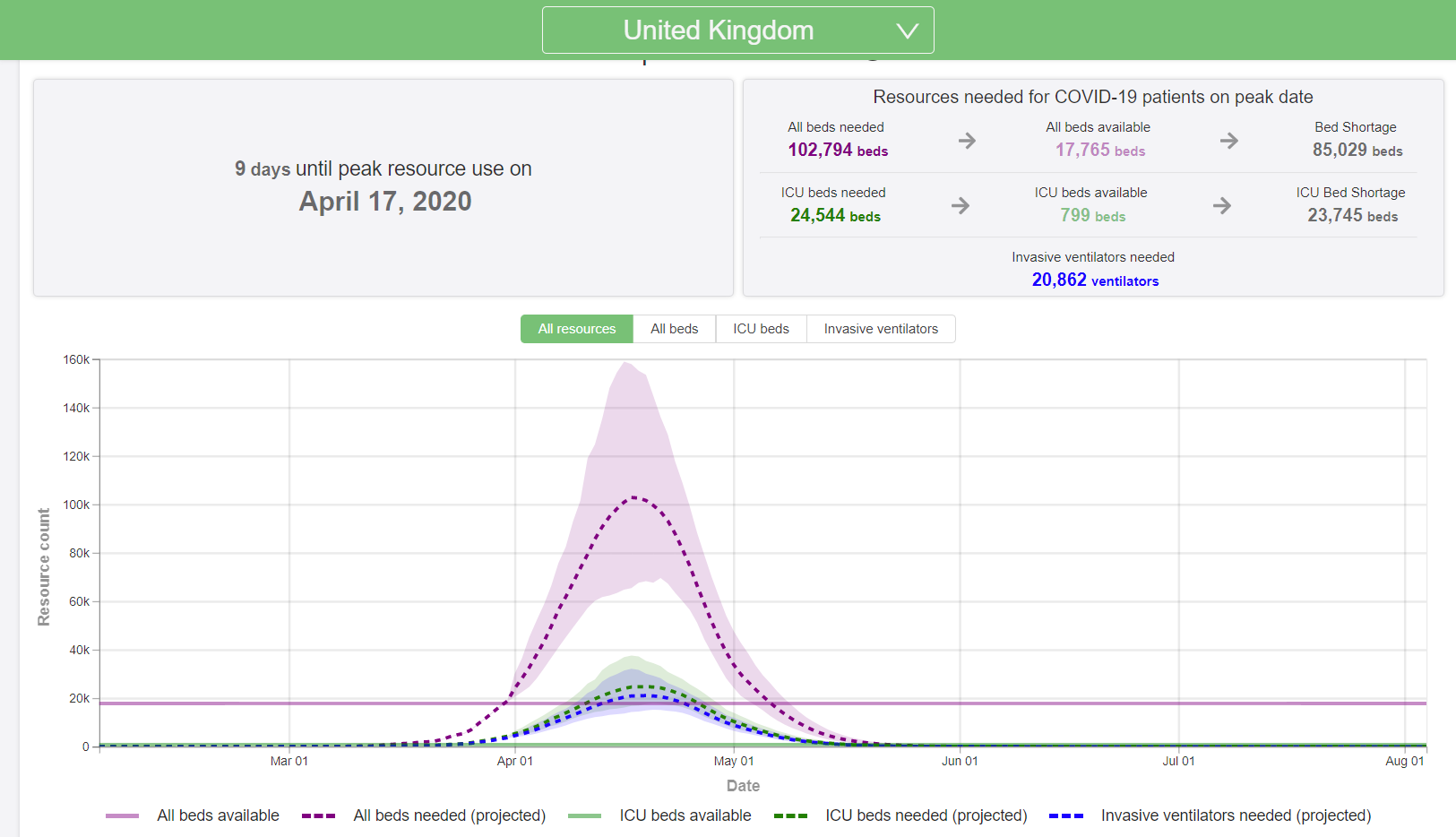Click the dropdown chevron beside United Kingdom
This screenshot has width=1456, height=837.
907,31
